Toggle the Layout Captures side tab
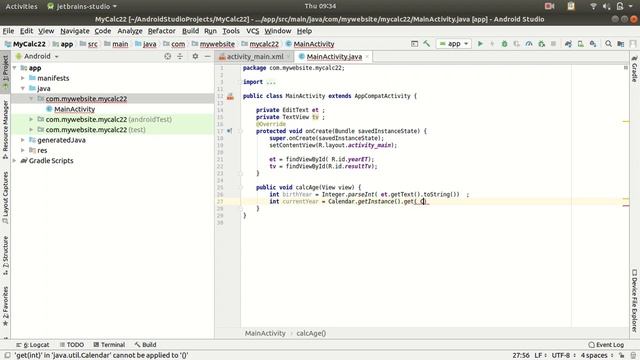640x360 pixels. pyautogui.click(x=5, y=198)
